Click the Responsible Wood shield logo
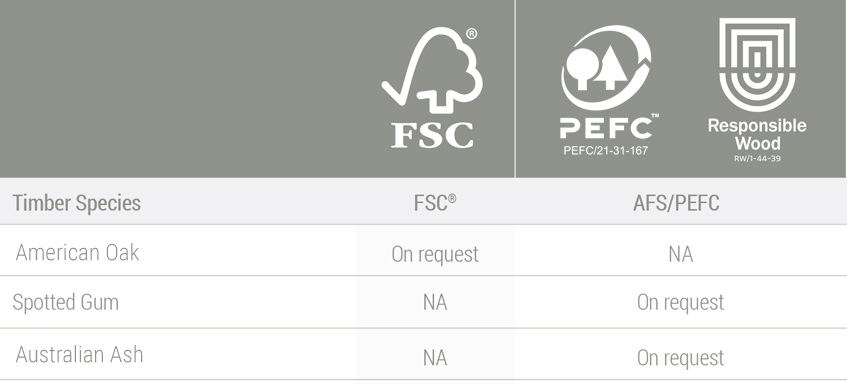 (757, 64)
